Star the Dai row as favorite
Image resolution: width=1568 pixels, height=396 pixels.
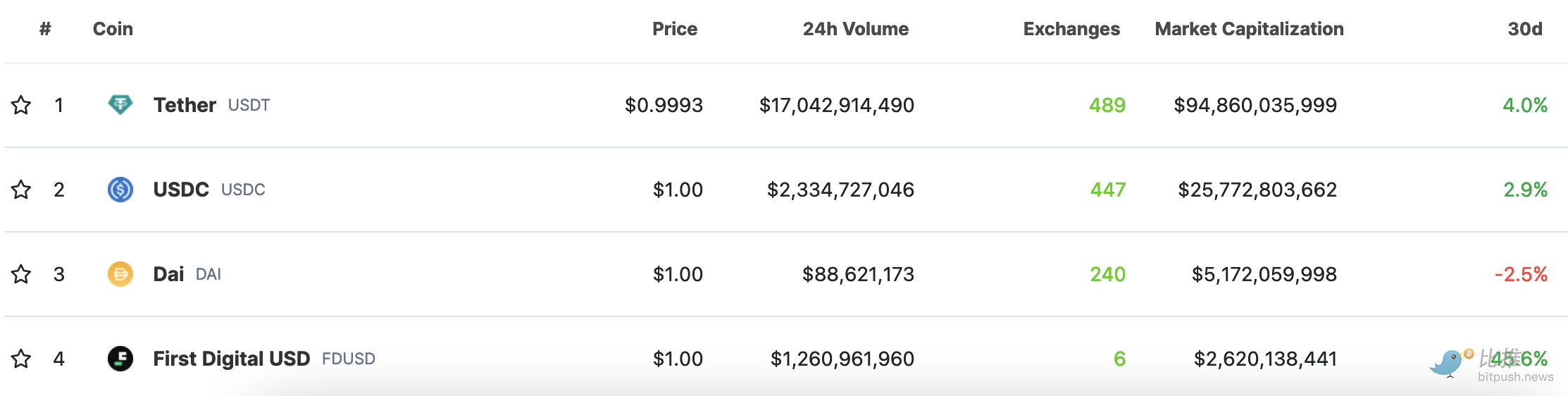(x=21, y=274)
